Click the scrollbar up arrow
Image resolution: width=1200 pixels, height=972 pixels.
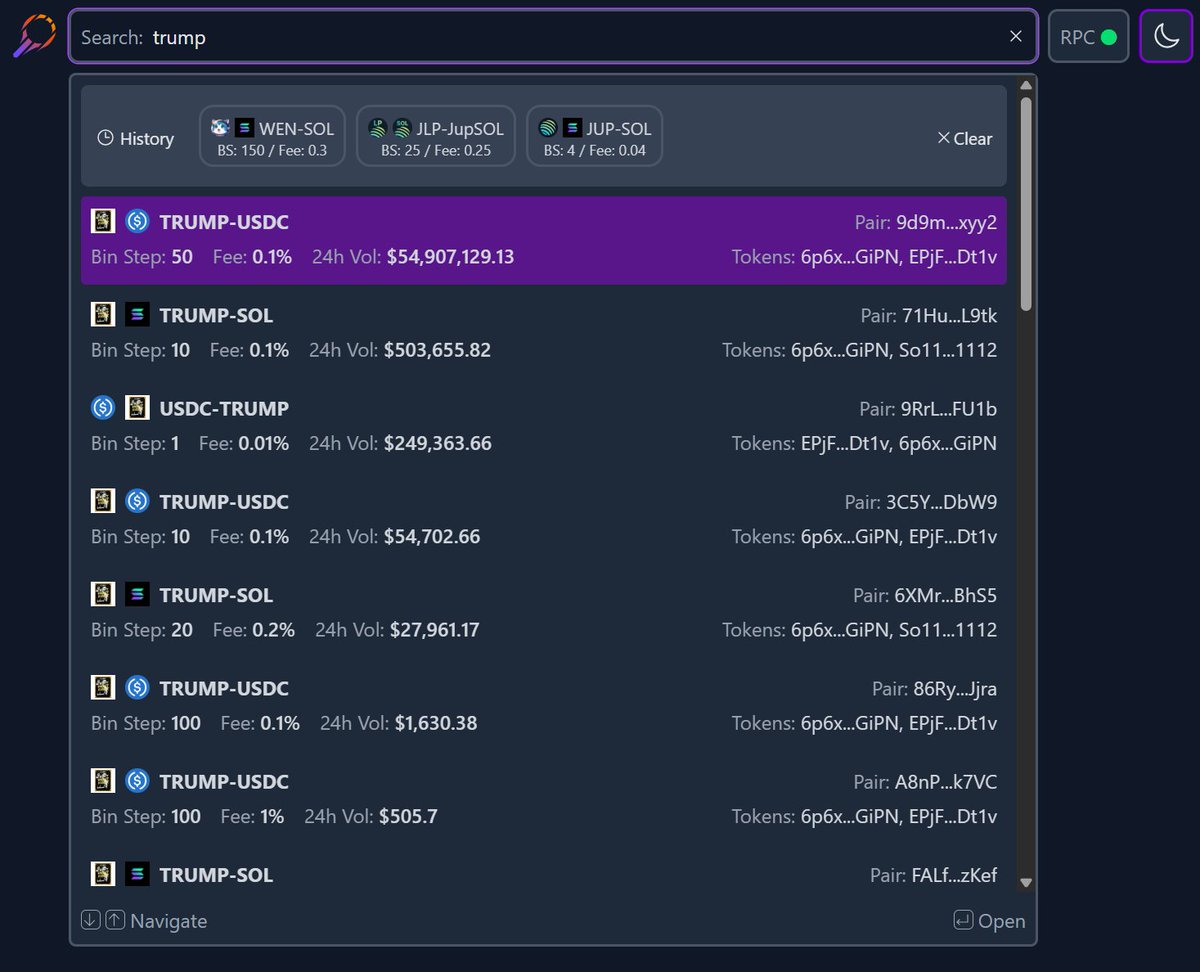point(1025,85)
